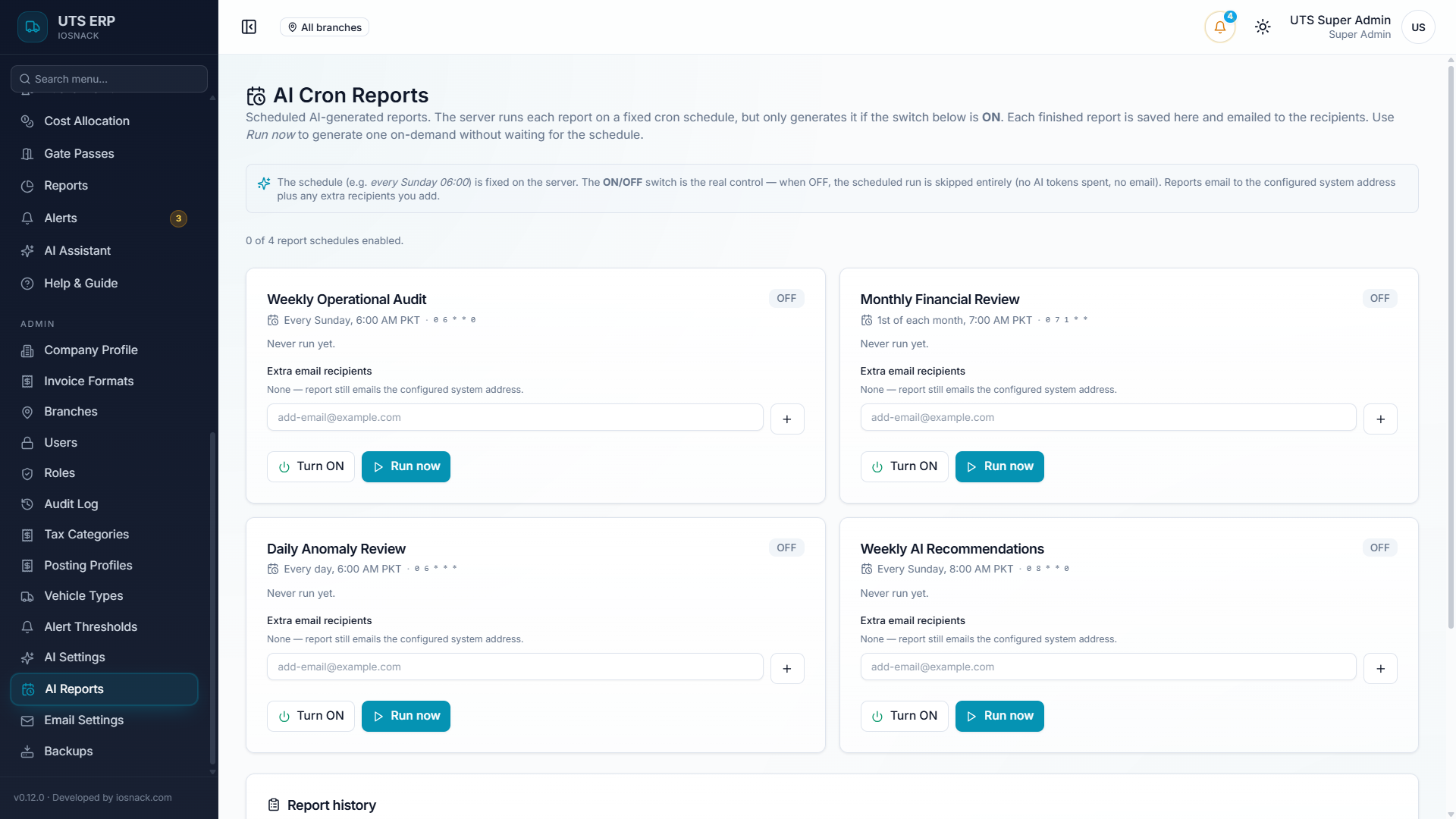The width and height of the screenshot is (1456, 819).
Task: Click email field in Weekly Operational Audit card
Action: [515, 417]
